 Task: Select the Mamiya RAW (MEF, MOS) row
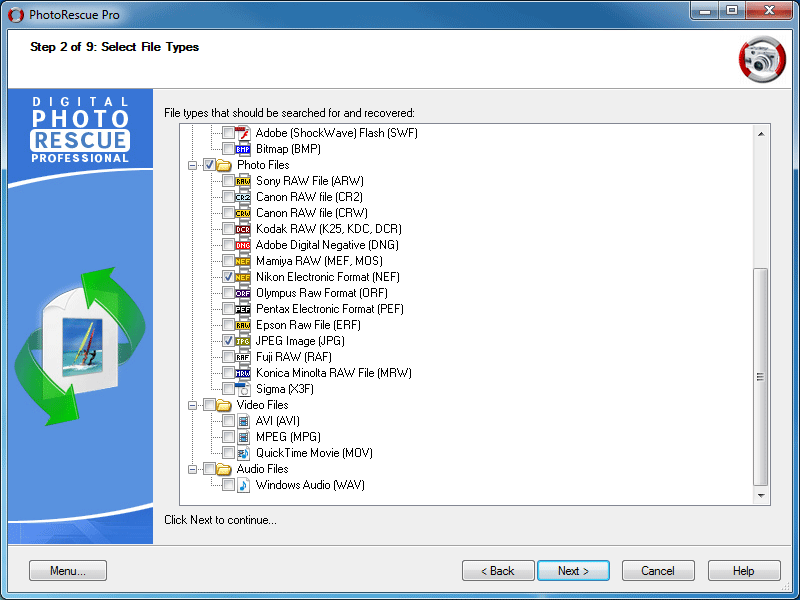(x=319, y=261)
